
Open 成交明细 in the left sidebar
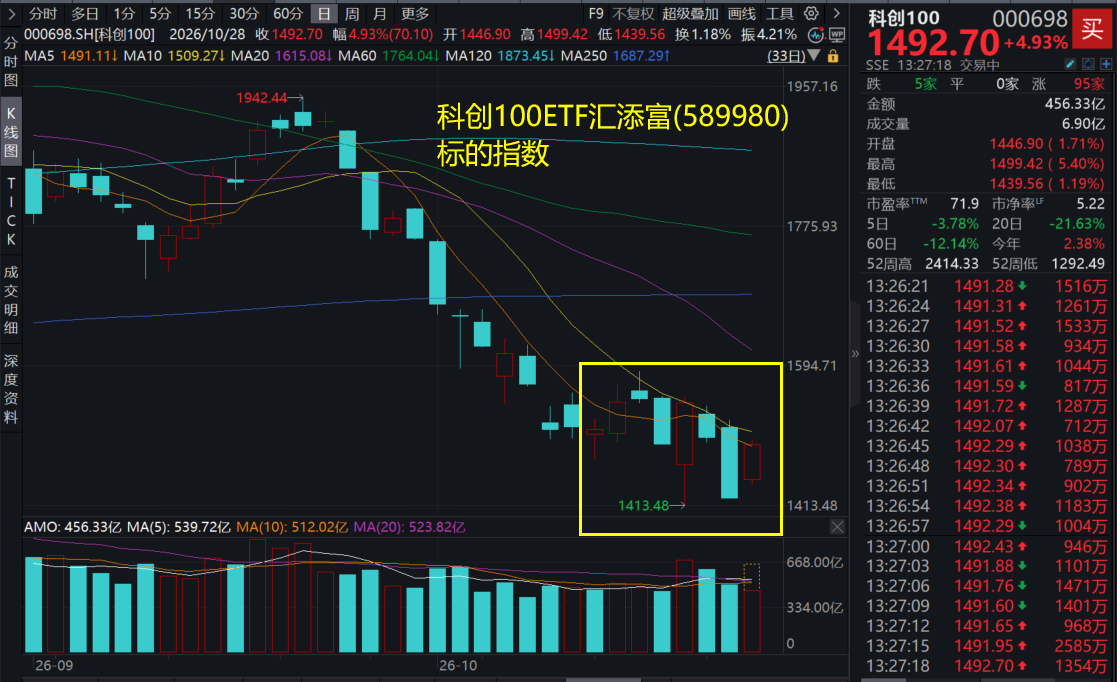tap(11, 299)
